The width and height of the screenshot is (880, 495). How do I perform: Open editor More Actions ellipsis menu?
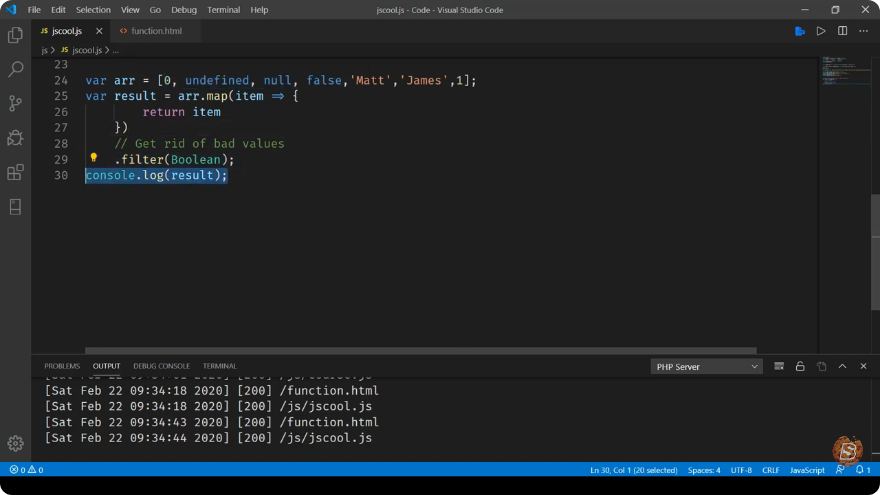pos(863,31)
